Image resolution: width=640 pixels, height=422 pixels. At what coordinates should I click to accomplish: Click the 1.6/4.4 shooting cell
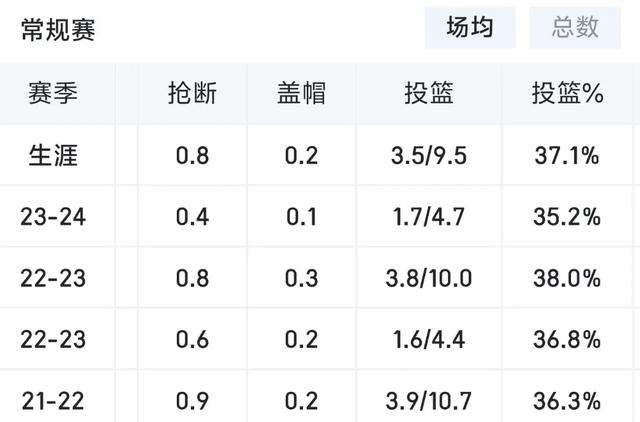pos(429,341)
